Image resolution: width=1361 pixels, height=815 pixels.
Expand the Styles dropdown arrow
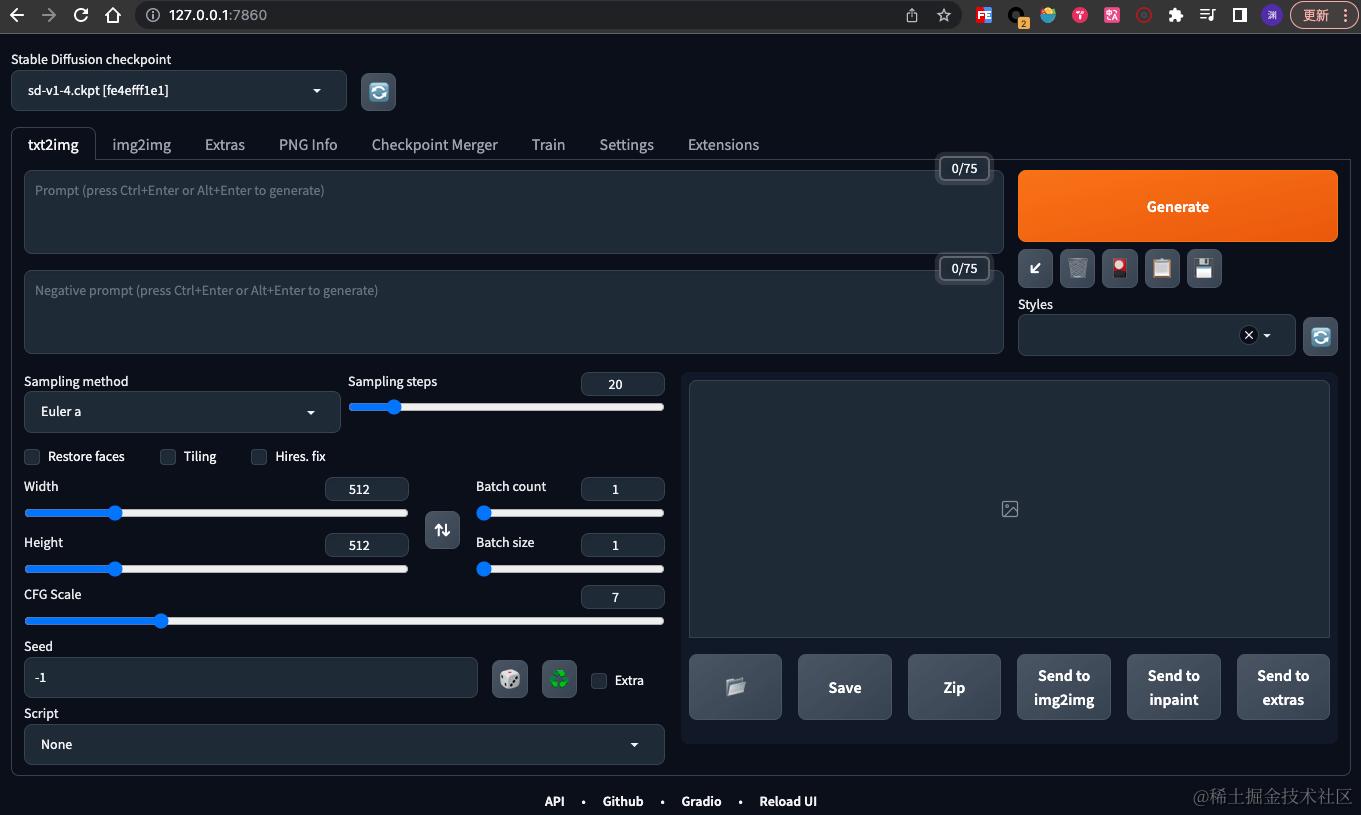[x=1268, y=336]
